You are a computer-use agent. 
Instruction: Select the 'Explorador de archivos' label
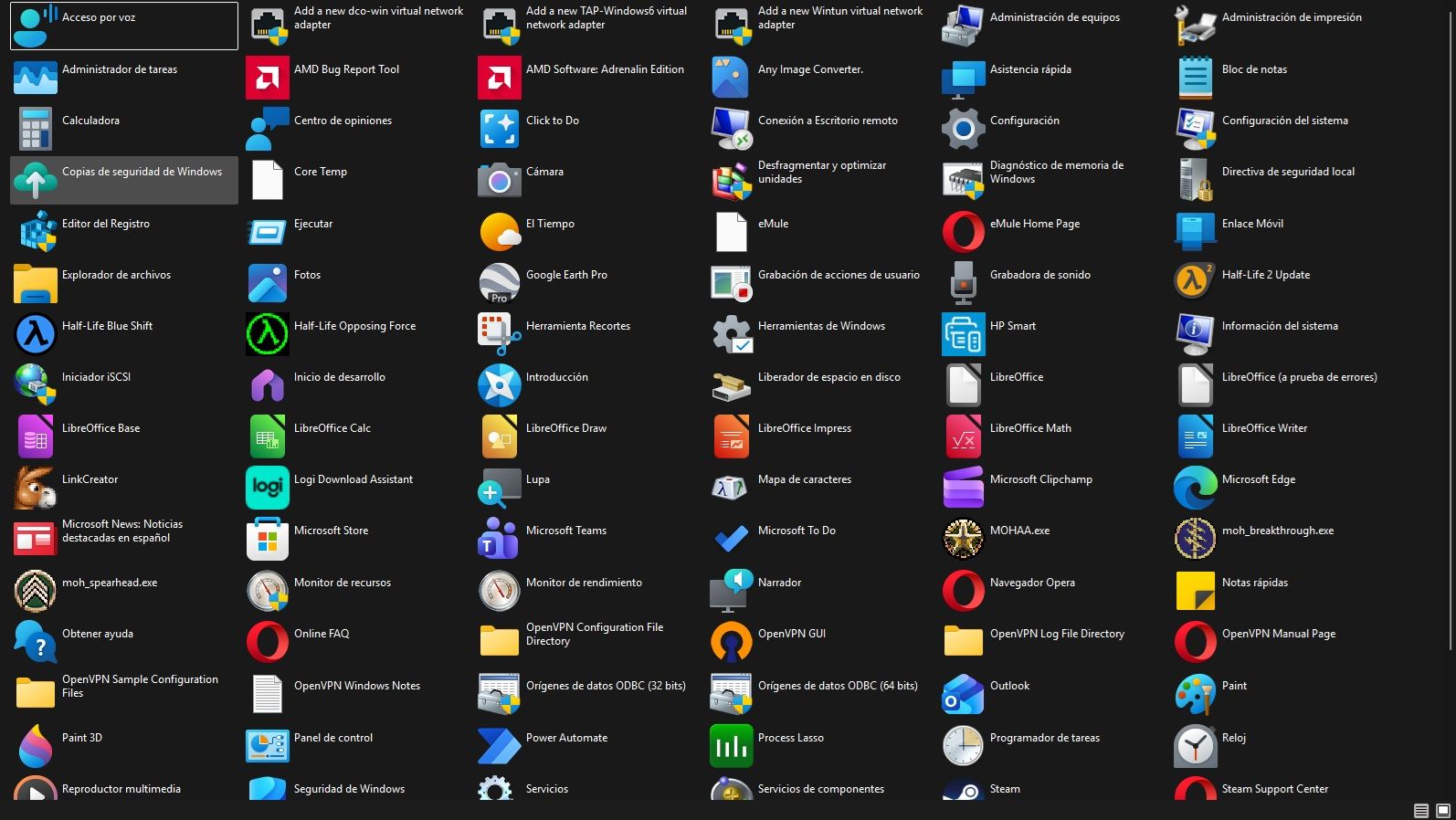[116, 275]
